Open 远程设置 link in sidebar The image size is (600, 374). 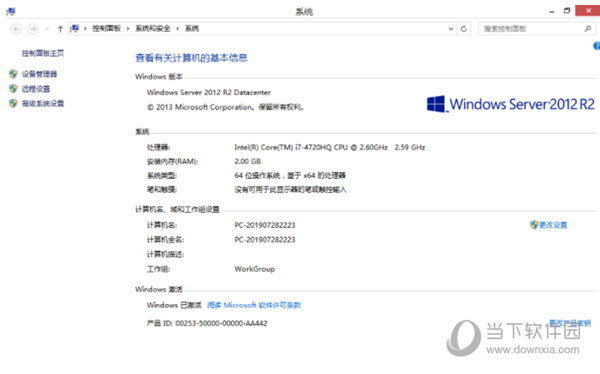click(36, 89)
